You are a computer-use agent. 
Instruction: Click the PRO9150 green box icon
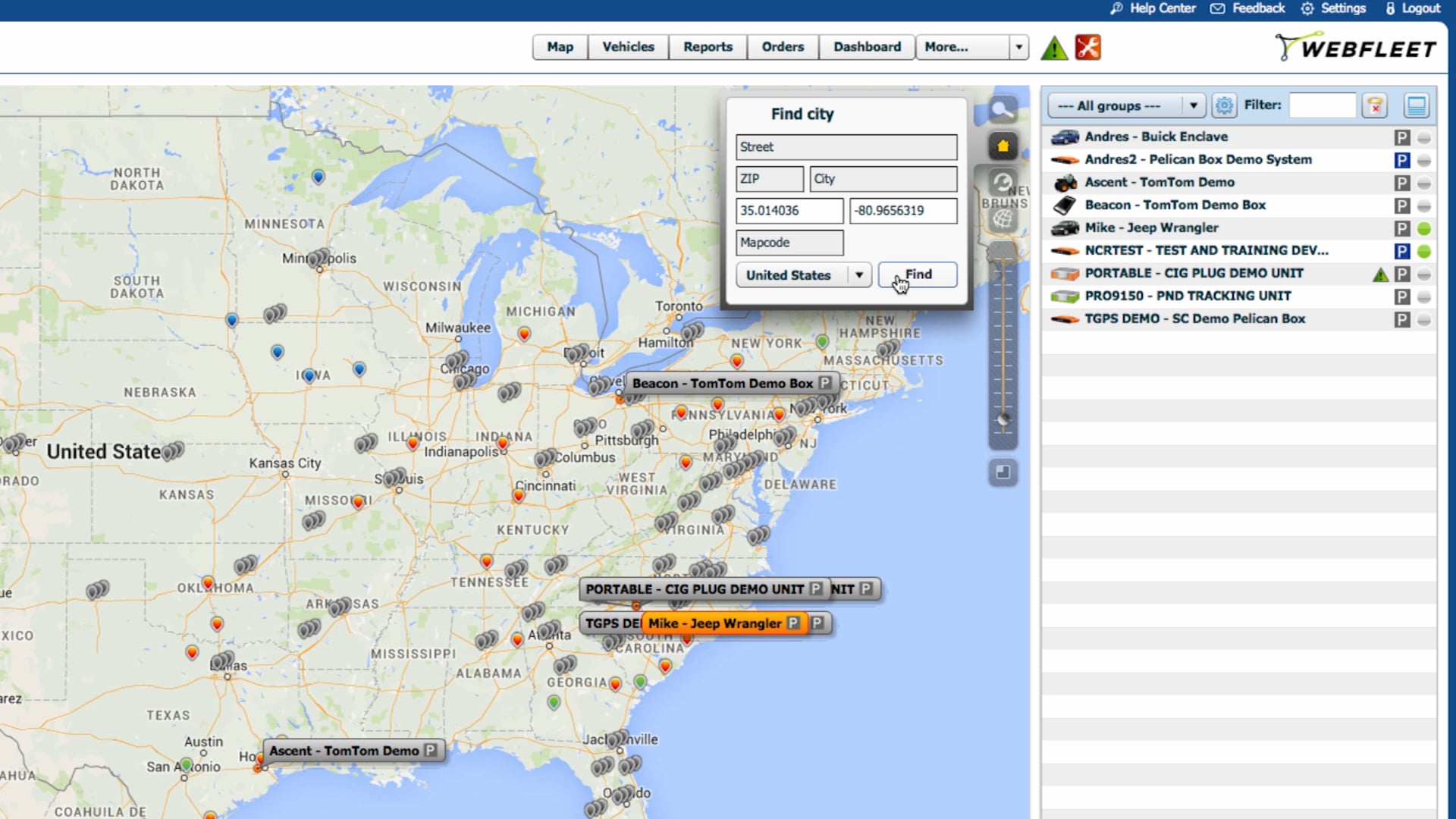[1065, 297]
